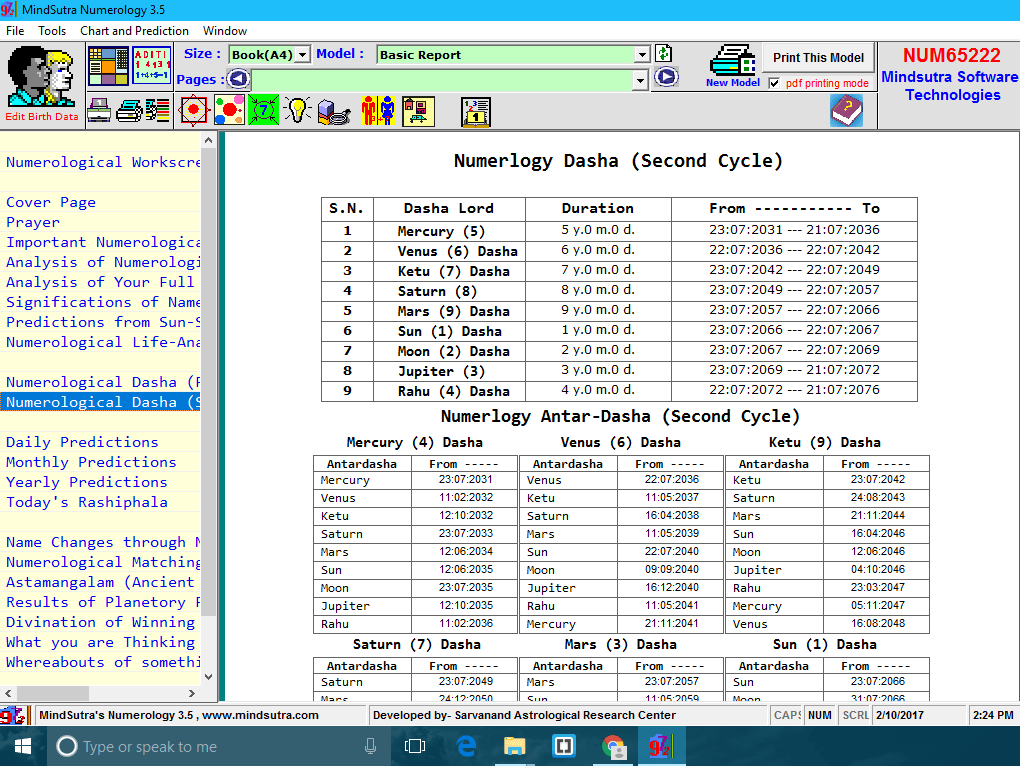Click Mercury (5) row in Dasha table
Viewport: 1020px width, 766px height.
click(619, 231)
